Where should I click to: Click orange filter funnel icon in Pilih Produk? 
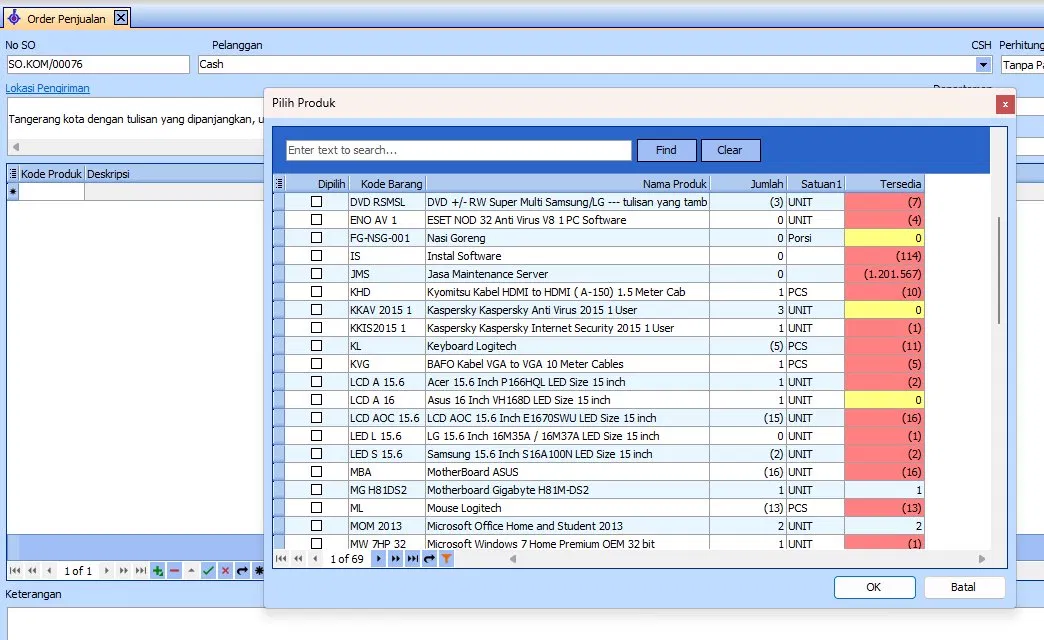[447, 559]
